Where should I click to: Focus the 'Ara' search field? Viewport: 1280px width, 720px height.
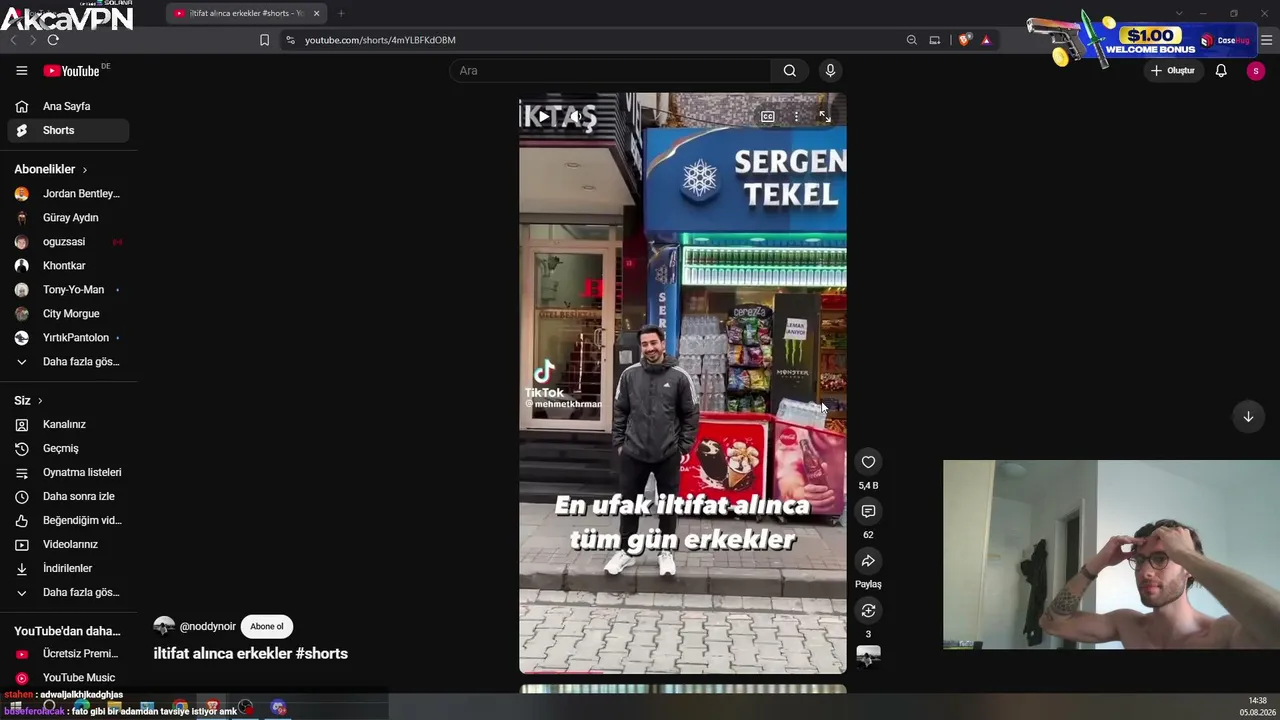609,71
